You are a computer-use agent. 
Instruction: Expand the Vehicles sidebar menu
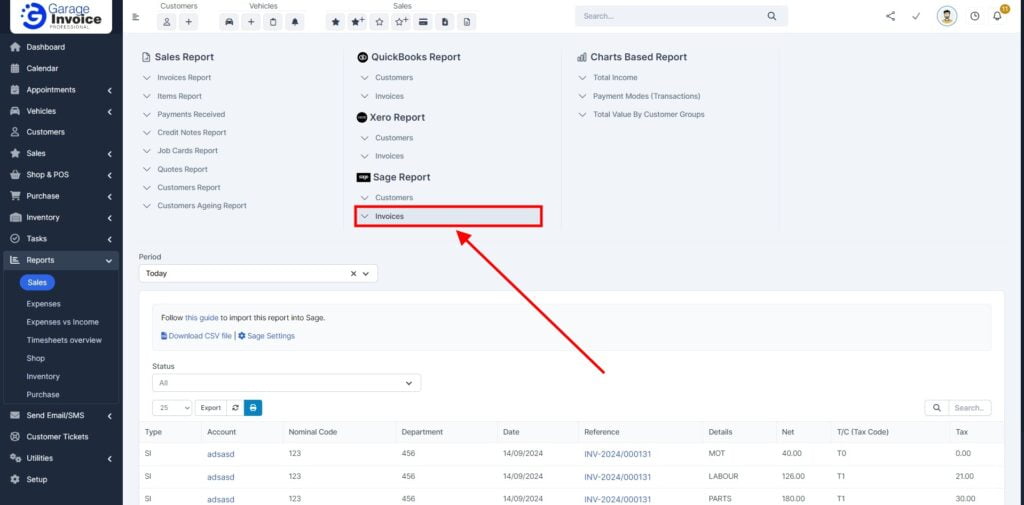[60, 111]
